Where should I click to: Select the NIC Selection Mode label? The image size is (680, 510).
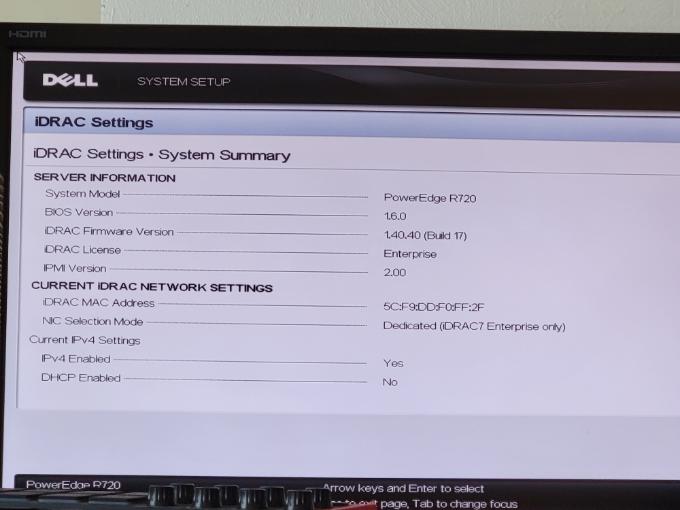tap(93, 322)
